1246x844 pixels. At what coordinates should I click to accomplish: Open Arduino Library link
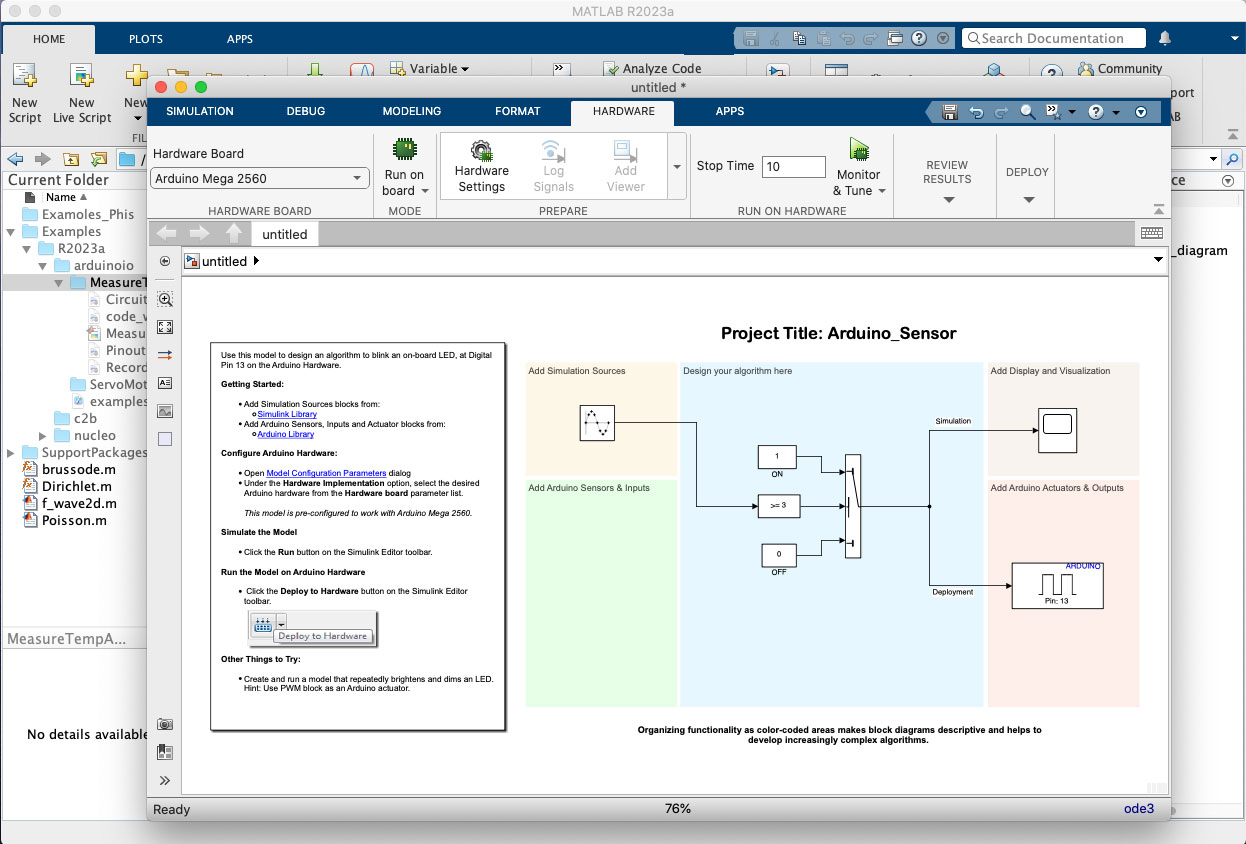(286, 434)
